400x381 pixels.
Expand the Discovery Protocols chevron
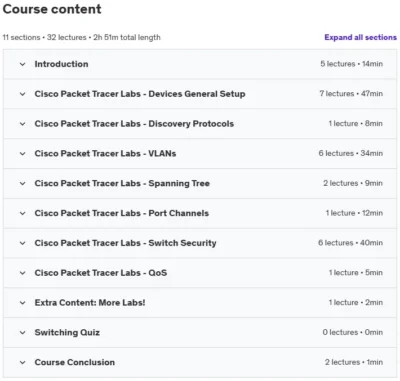pyautogui.click(x=22, y=124)
